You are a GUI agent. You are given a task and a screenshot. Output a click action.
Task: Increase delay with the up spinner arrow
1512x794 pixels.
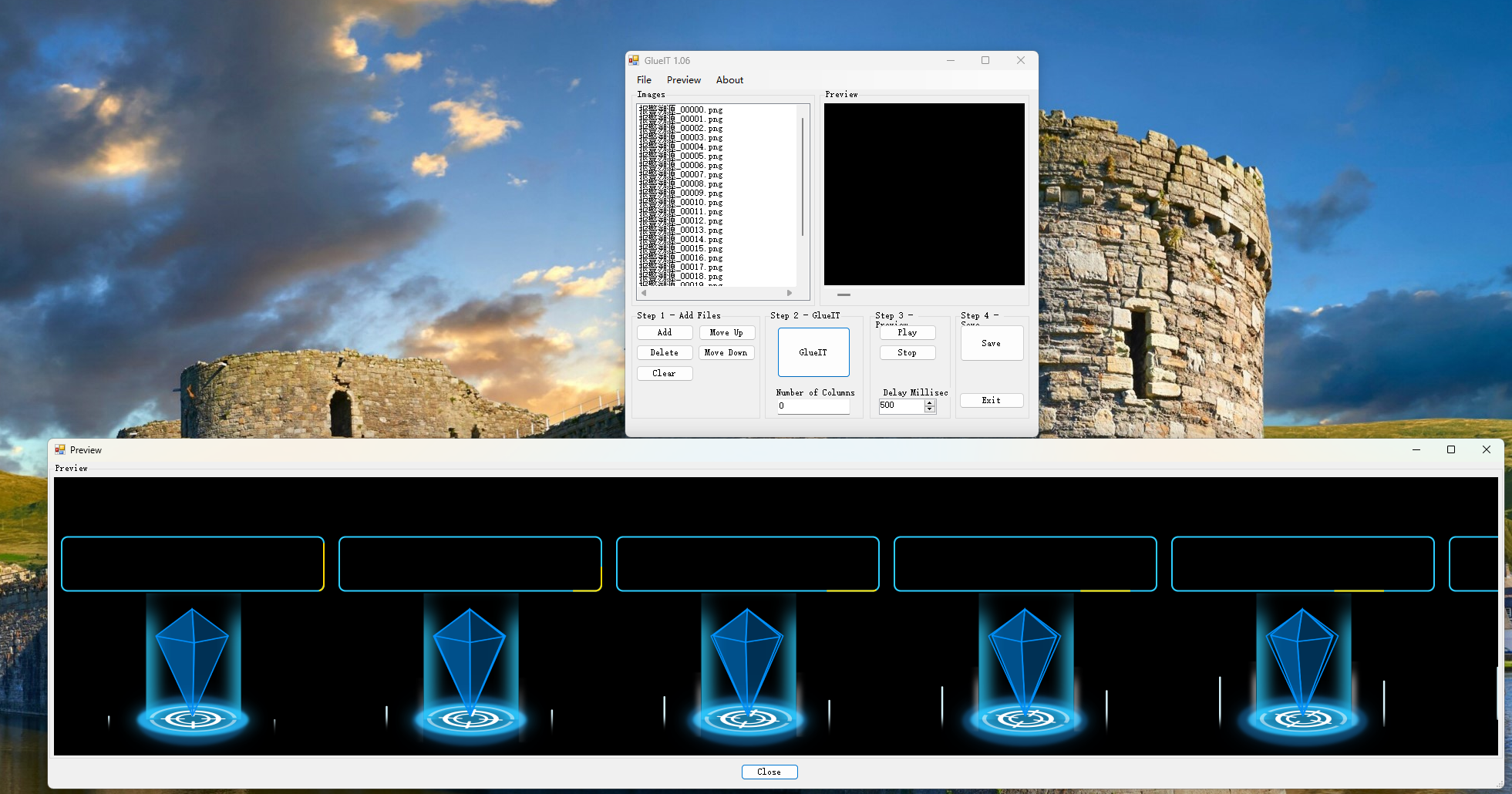930,402
